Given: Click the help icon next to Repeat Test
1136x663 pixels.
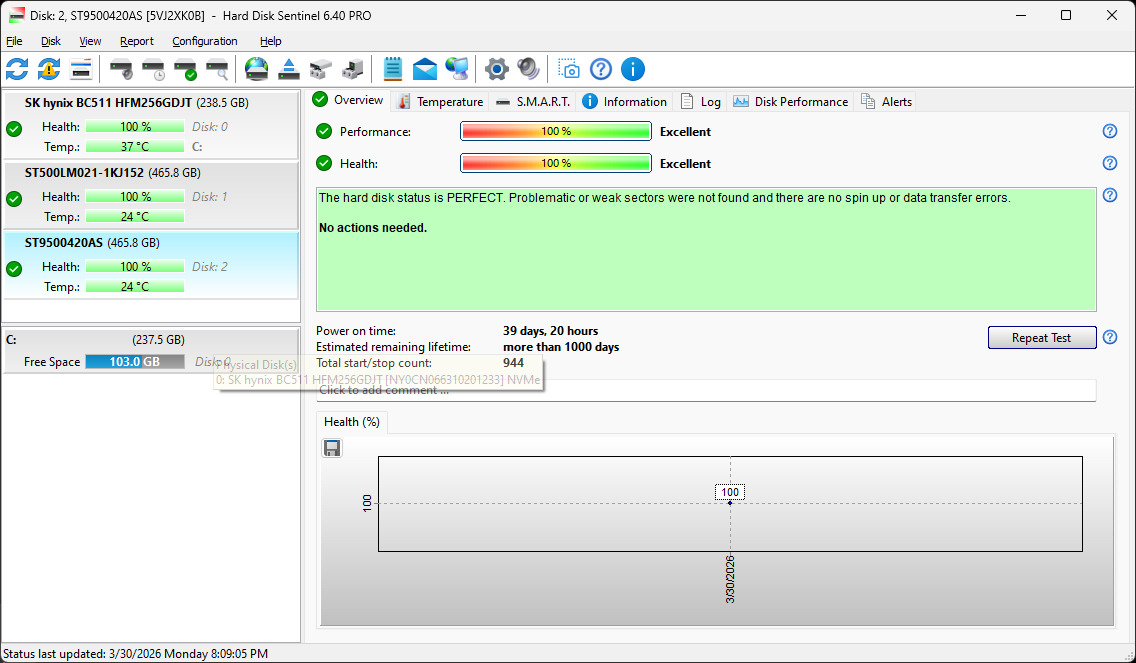Looking at the screenshot, I should (x=1109, y=337).
